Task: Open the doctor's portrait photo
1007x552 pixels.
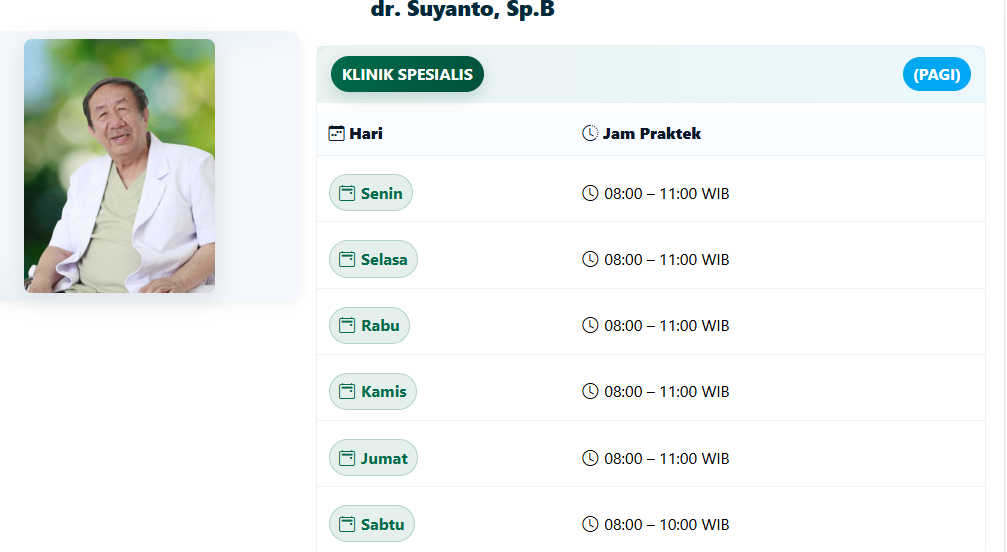Action: [x=119, y=166]
